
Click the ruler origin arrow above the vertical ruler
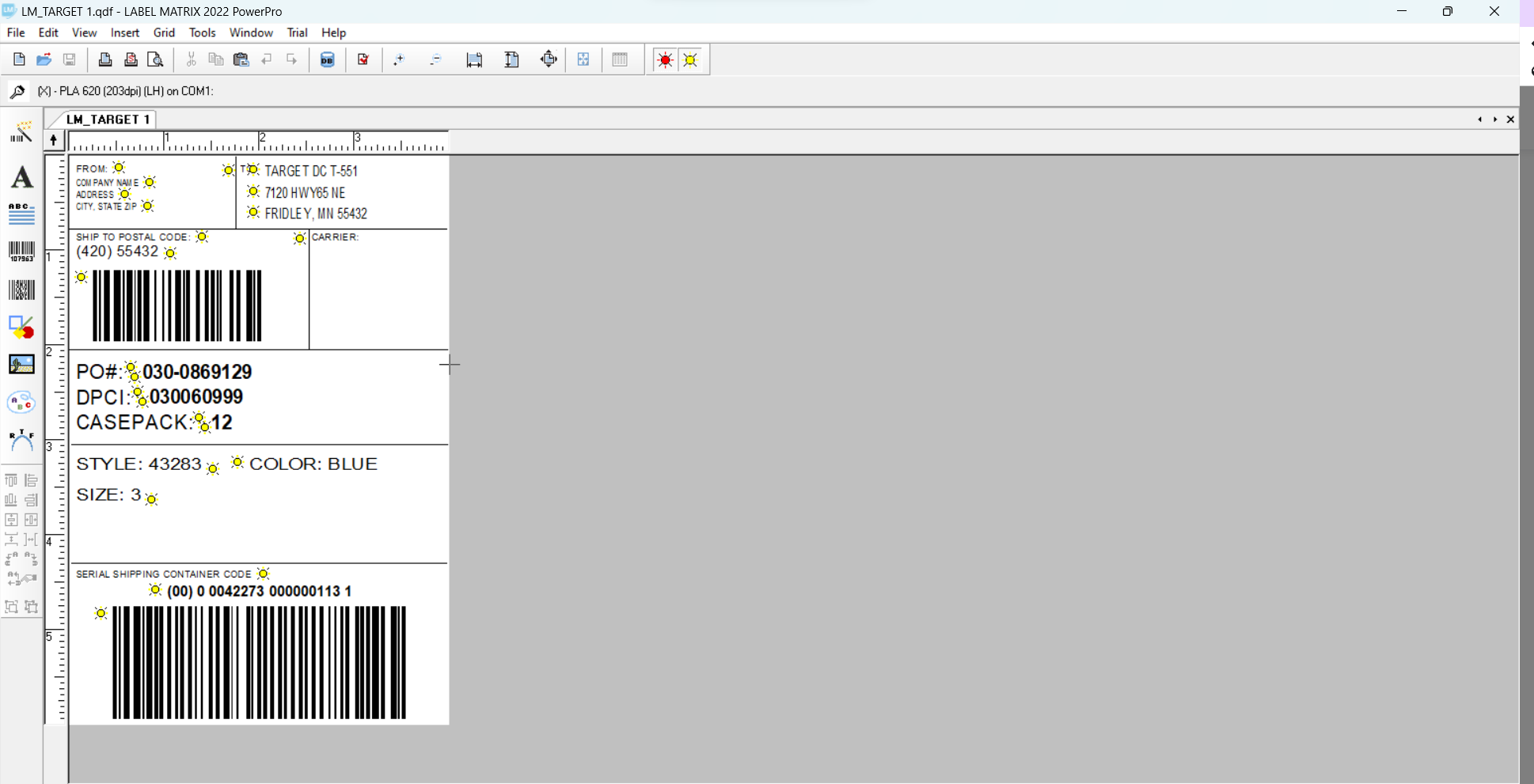click(x=54, y=140)
